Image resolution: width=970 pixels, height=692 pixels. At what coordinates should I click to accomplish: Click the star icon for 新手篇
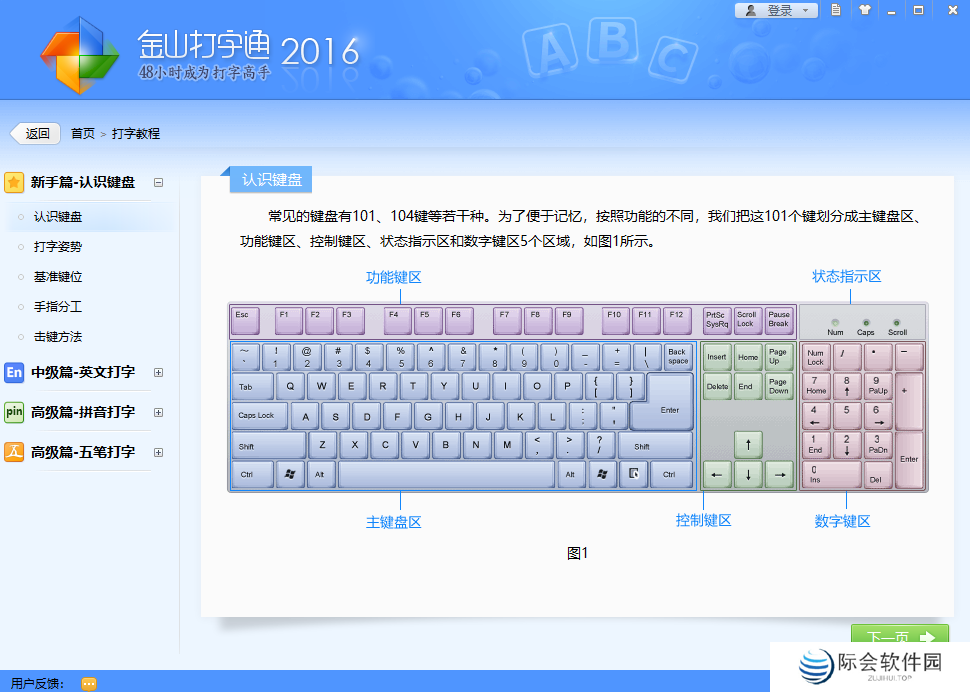click(14, 182)
